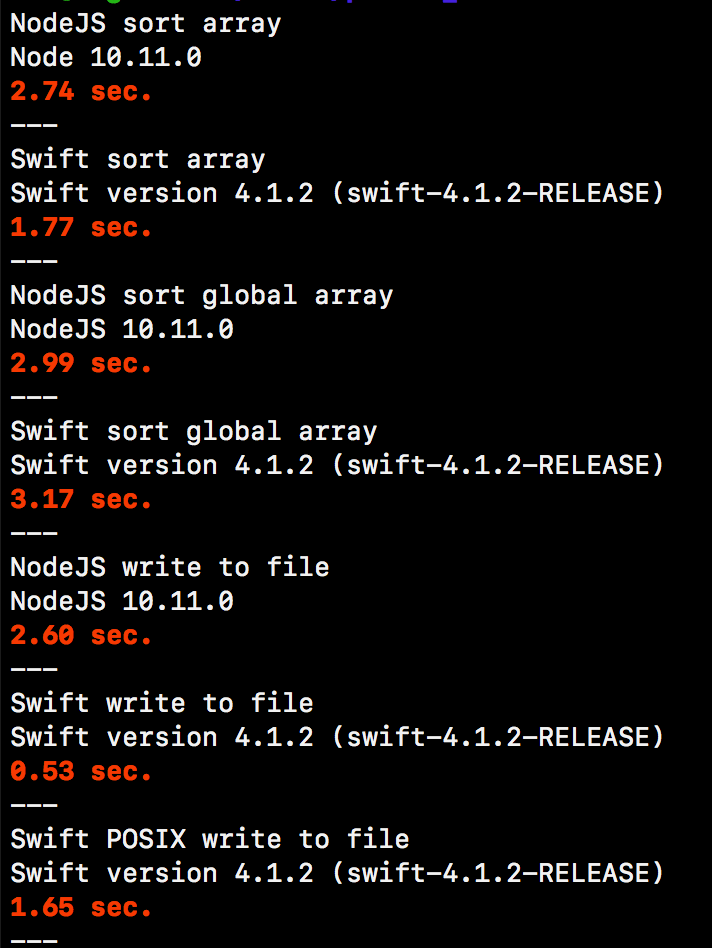Viewport: 712px width, 948px height.
Task: Select the "Swift sort array" heading line
Action: [x=138, y=160]
